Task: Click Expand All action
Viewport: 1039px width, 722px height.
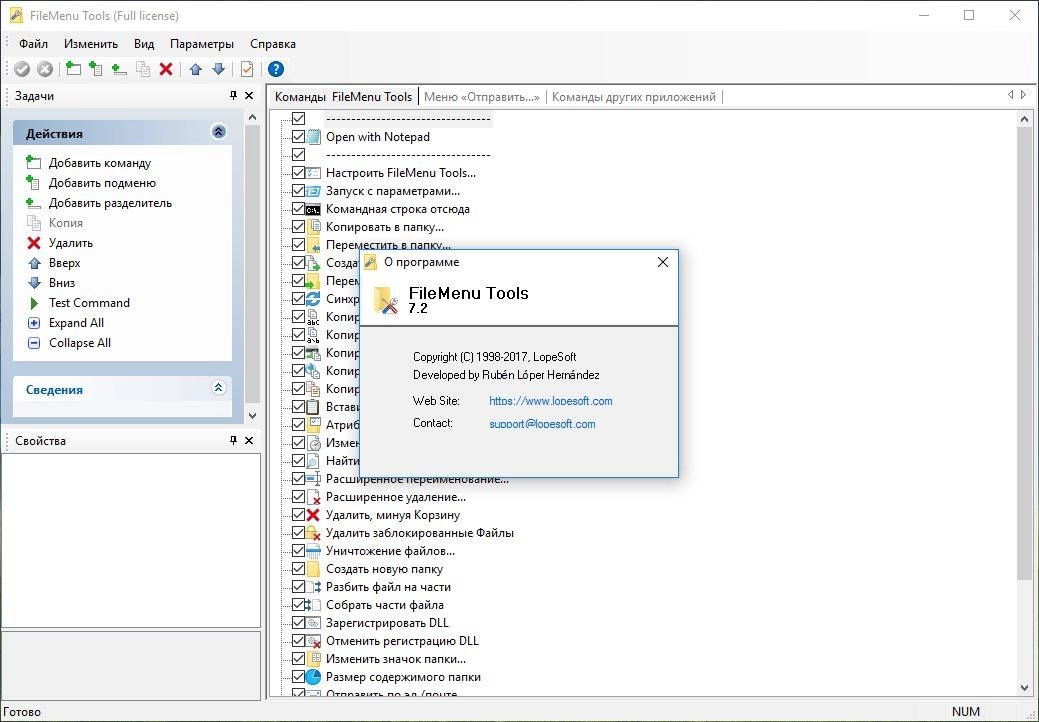Action: (76, 323)
